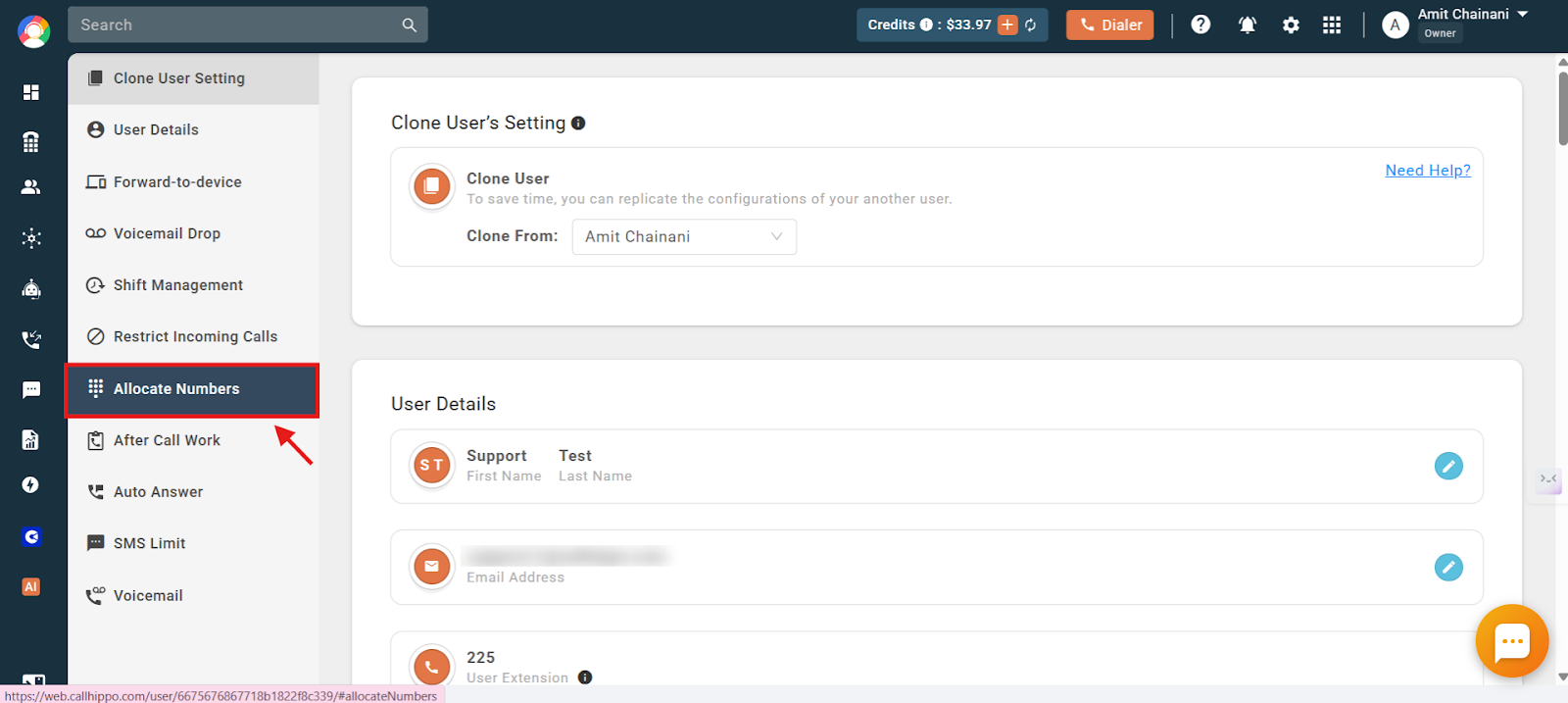Screen dimensions: 1568x703
Task: Open the settings gear icon
Action: click(x=1291, y=25)
